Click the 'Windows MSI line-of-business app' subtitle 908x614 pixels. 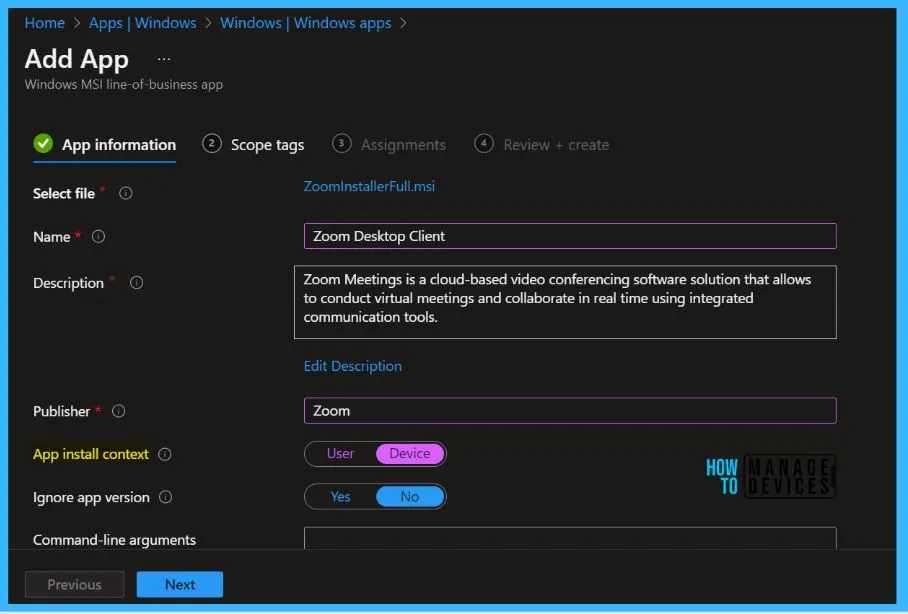(x=123, y=85)
